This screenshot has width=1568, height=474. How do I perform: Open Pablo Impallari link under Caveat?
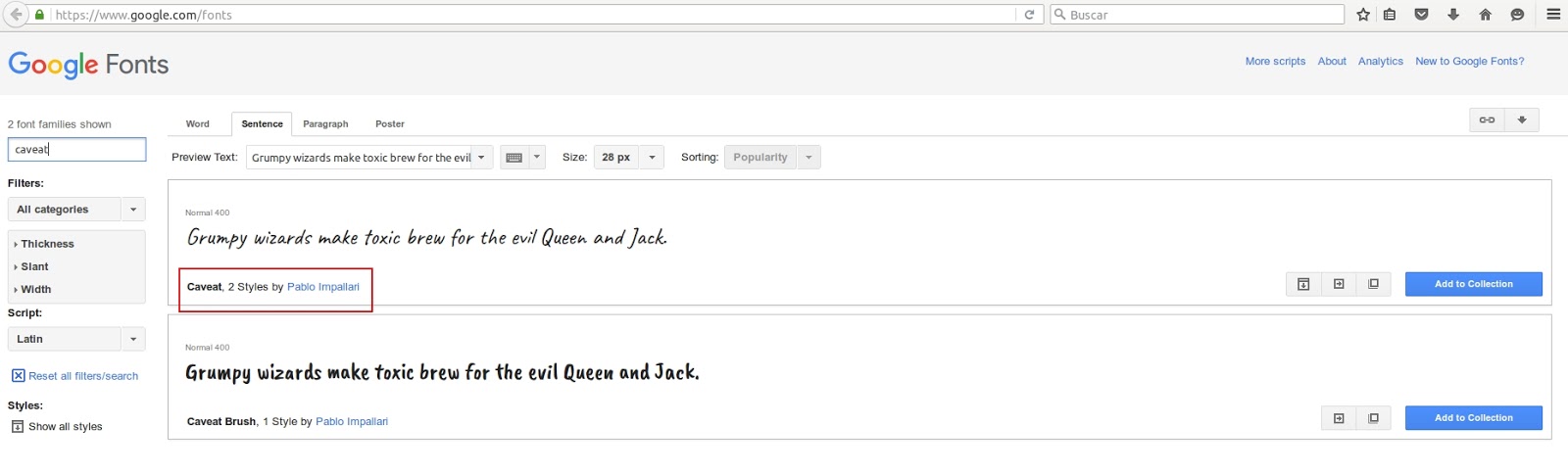[x=323, y=287]
